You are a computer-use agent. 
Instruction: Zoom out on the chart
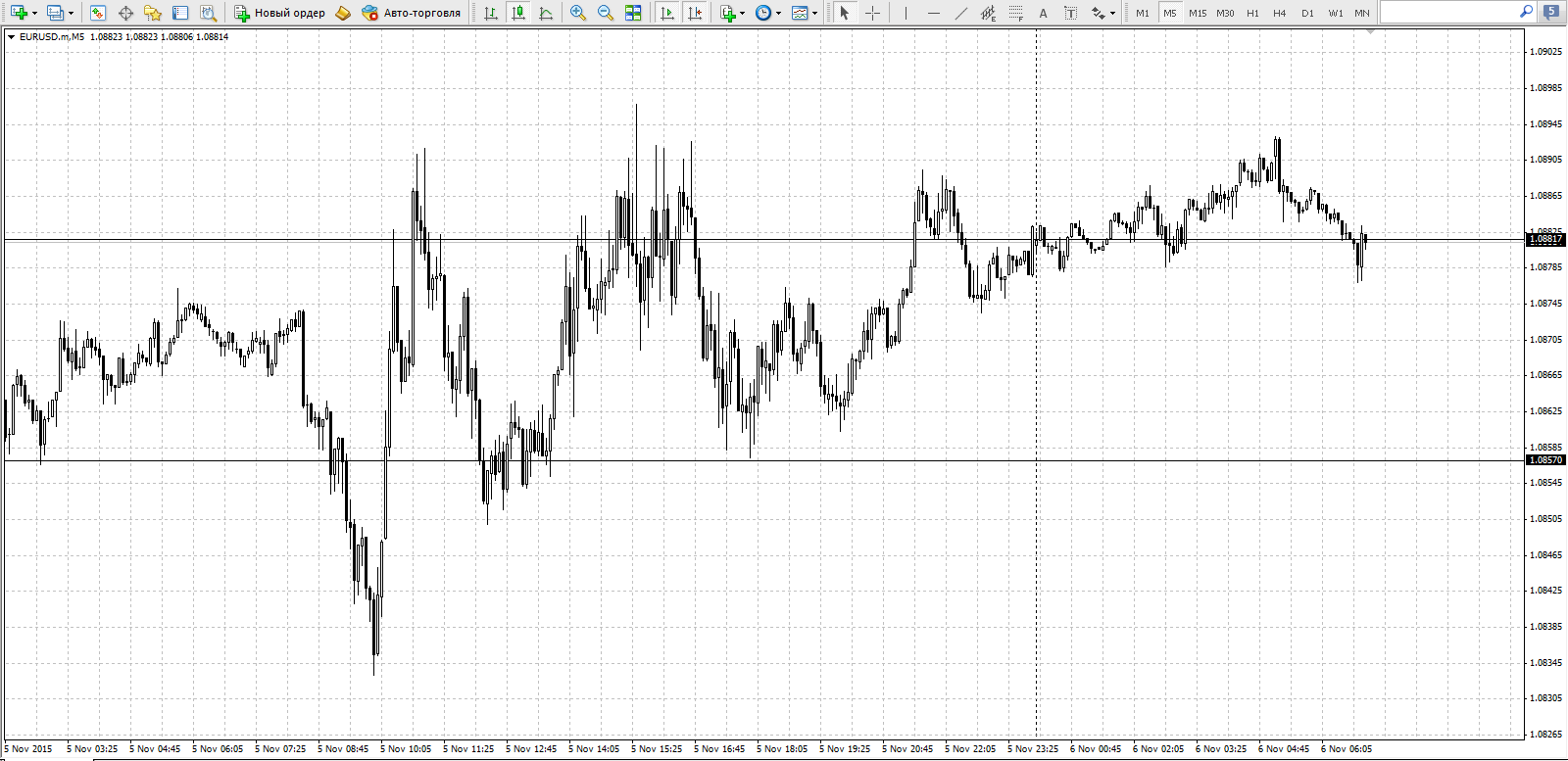click(606, 13)
